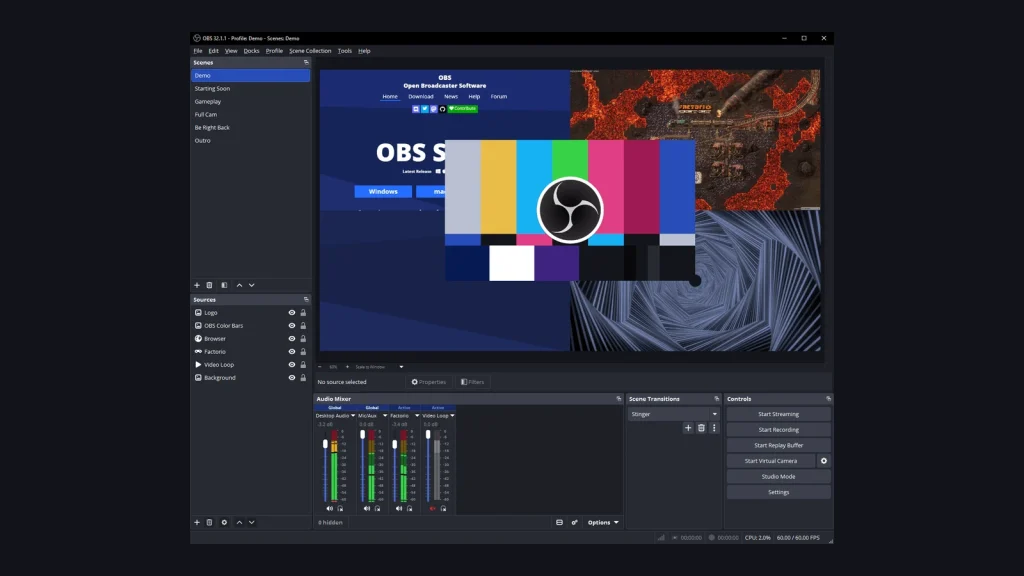The width and height of the screenshot is (1024, 576).
Task: Hide the OBS Color Bars source
Action: point(292,326)
